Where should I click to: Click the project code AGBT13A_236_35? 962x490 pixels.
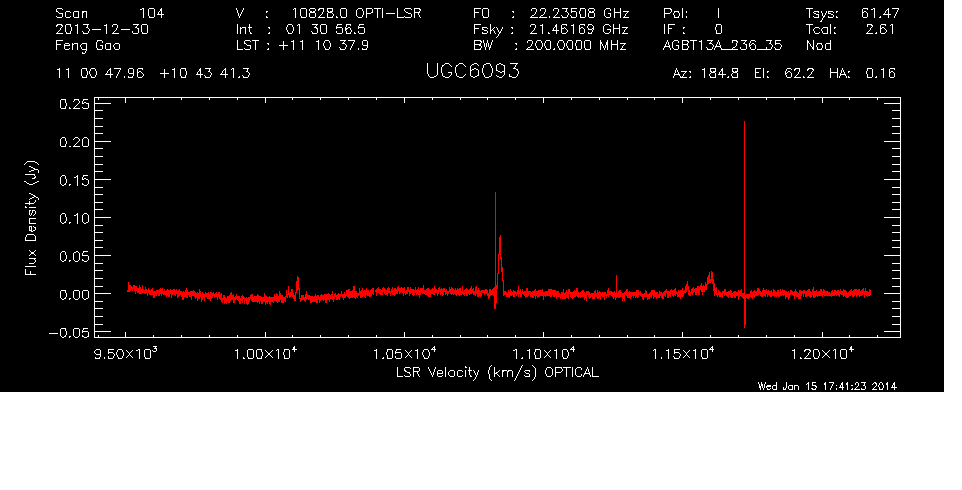723,46
